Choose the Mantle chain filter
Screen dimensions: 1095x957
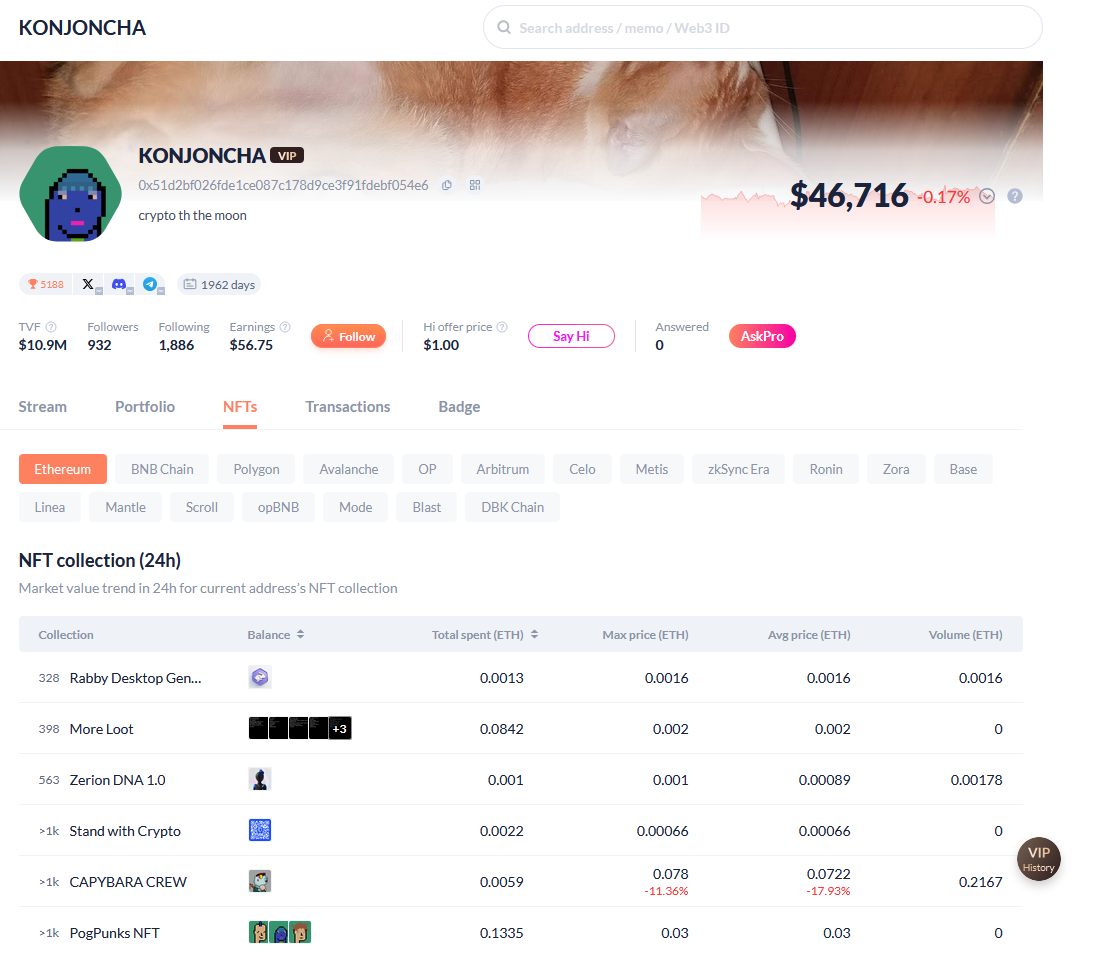[x=126, y=507]
